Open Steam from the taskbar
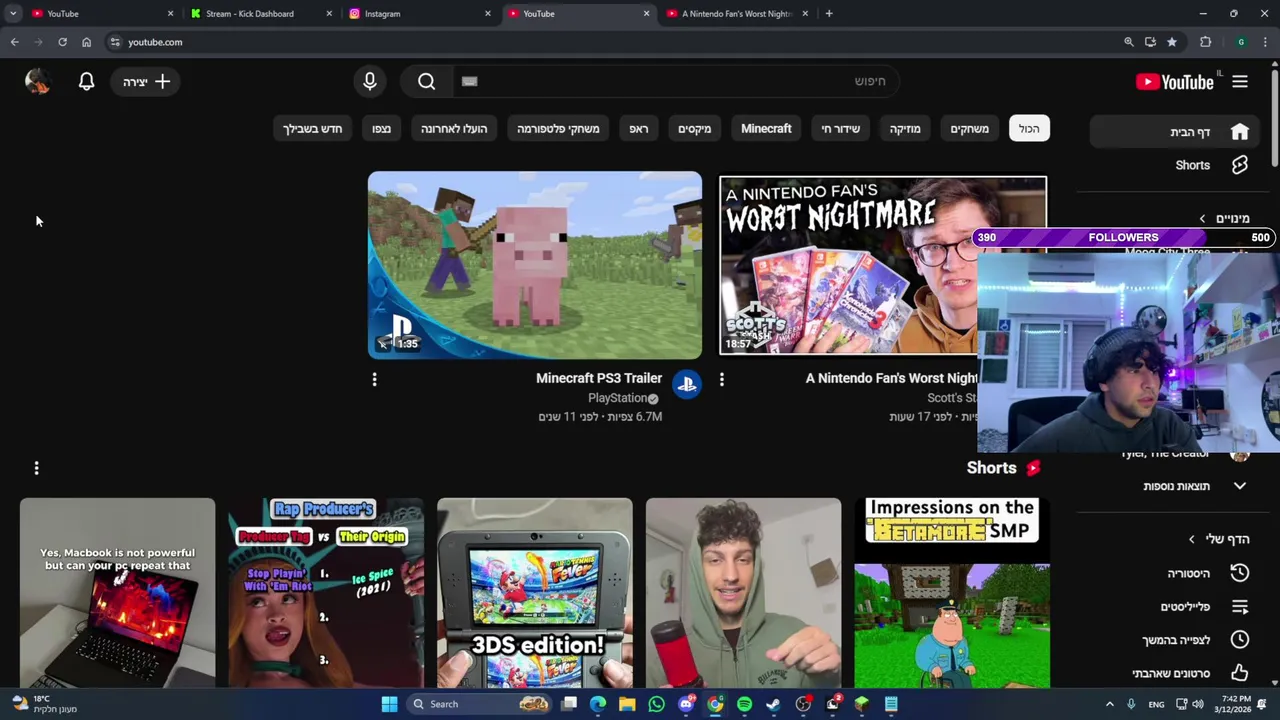 (x=773, y=704)
